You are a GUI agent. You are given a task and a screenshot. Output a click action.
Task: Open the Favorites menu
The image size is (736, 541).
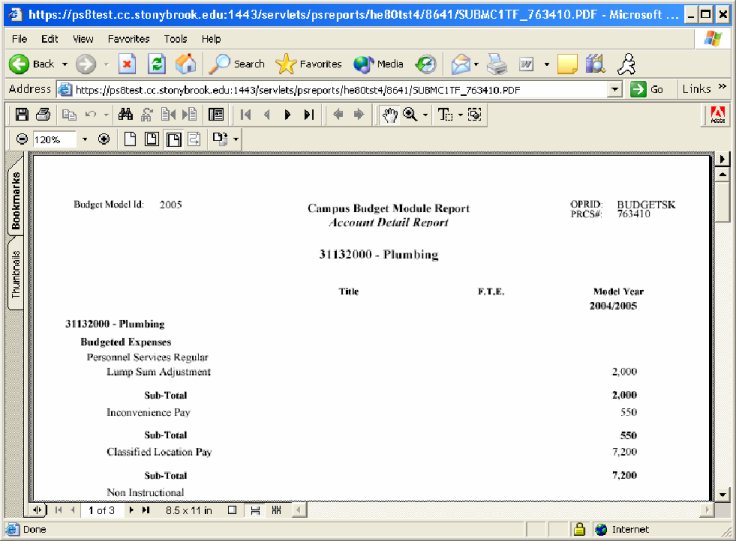(x=128, y=39)
